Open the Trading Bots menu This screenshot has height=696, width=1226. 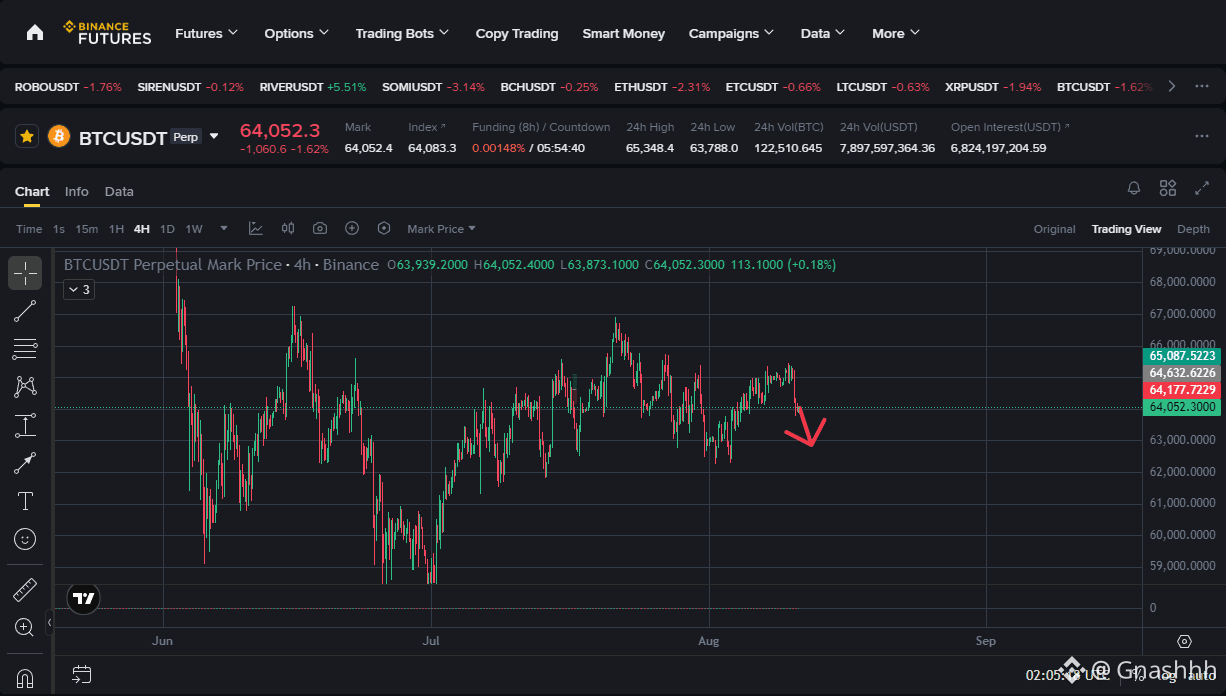coord(402,33)
